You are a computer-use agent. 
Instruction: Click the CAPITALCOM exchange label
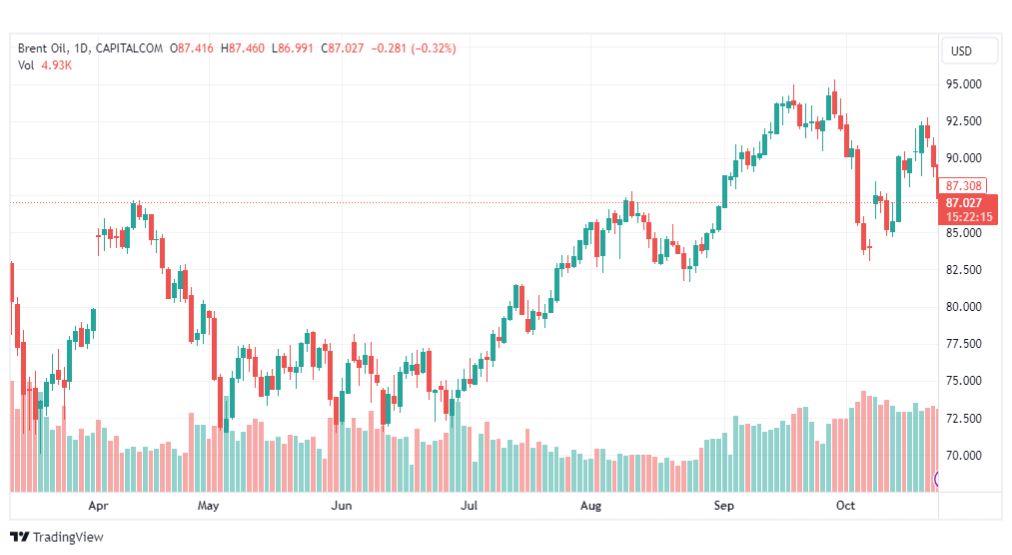point(129,48)
